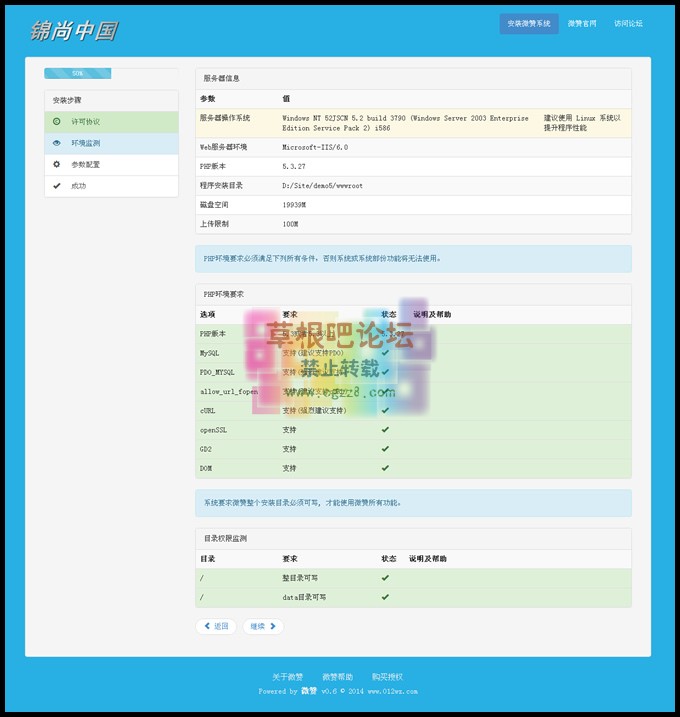Click the eye icon beside 环境监测
The width and height of the screenshot is (680, 717).
click(x=57, y=143)
